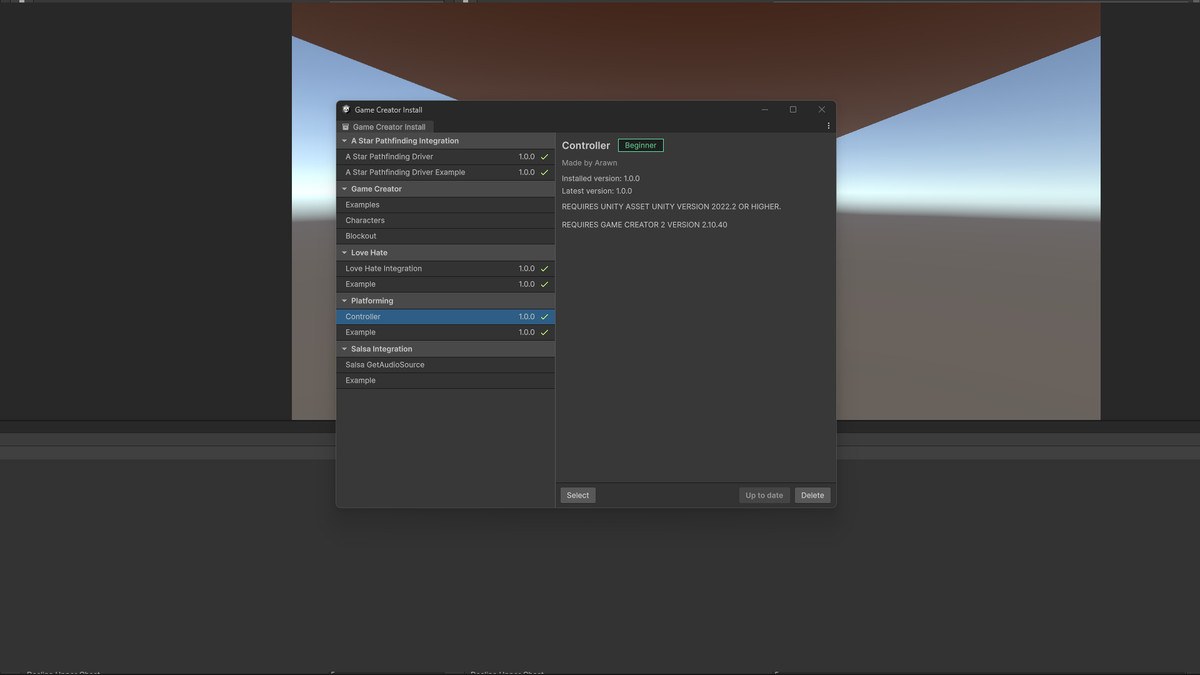Click the checkmark icon on Love Hate Example row
Image resolution: width=1200 pixels, height=675 pixels.
coord(545,285)
